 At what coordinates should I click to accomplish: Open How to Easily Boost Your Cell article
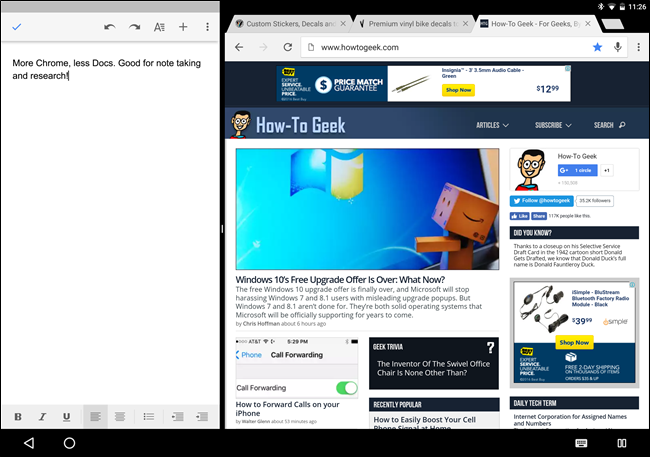click(424, 423)
